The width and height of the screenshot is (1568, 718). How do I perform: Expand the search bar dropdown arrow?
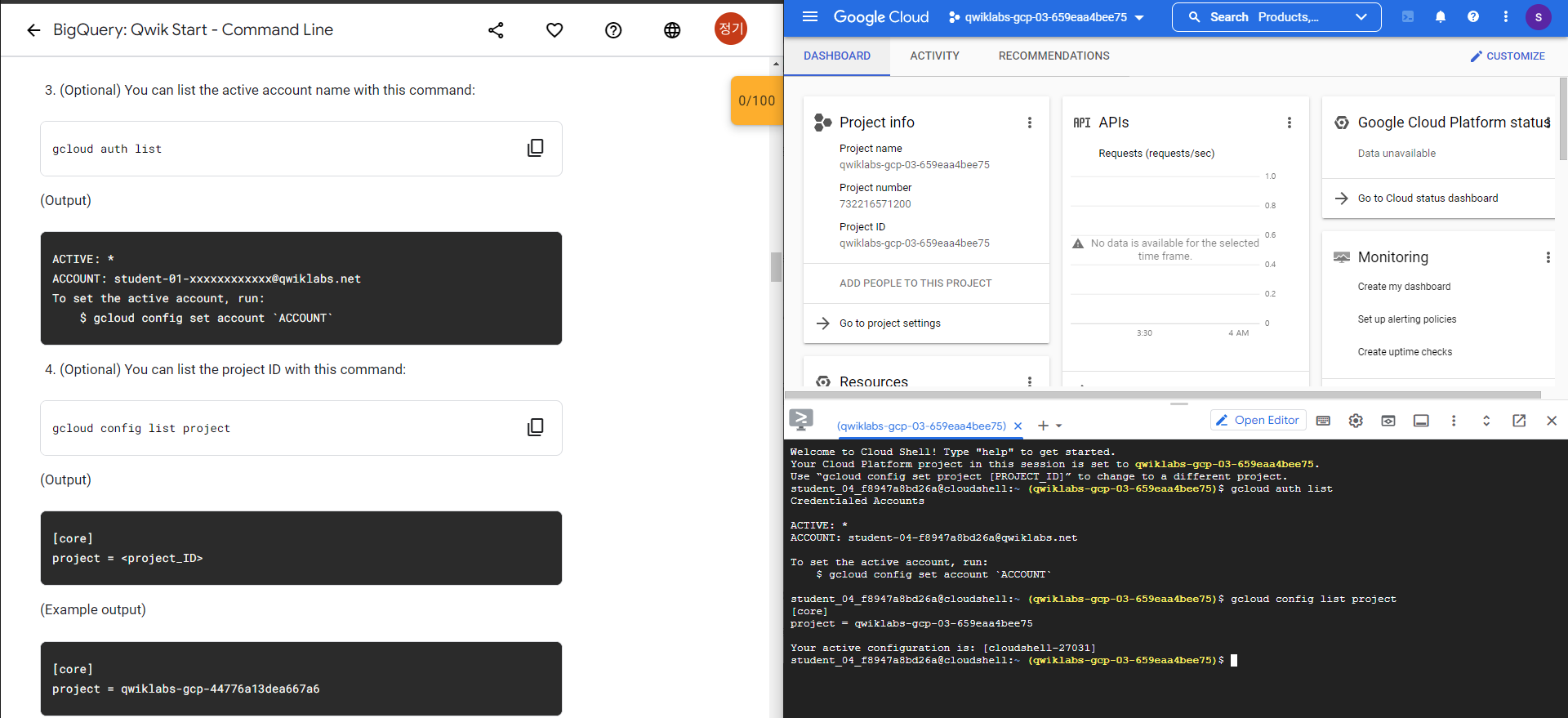pyautogui.click(x=1361, y=17)
